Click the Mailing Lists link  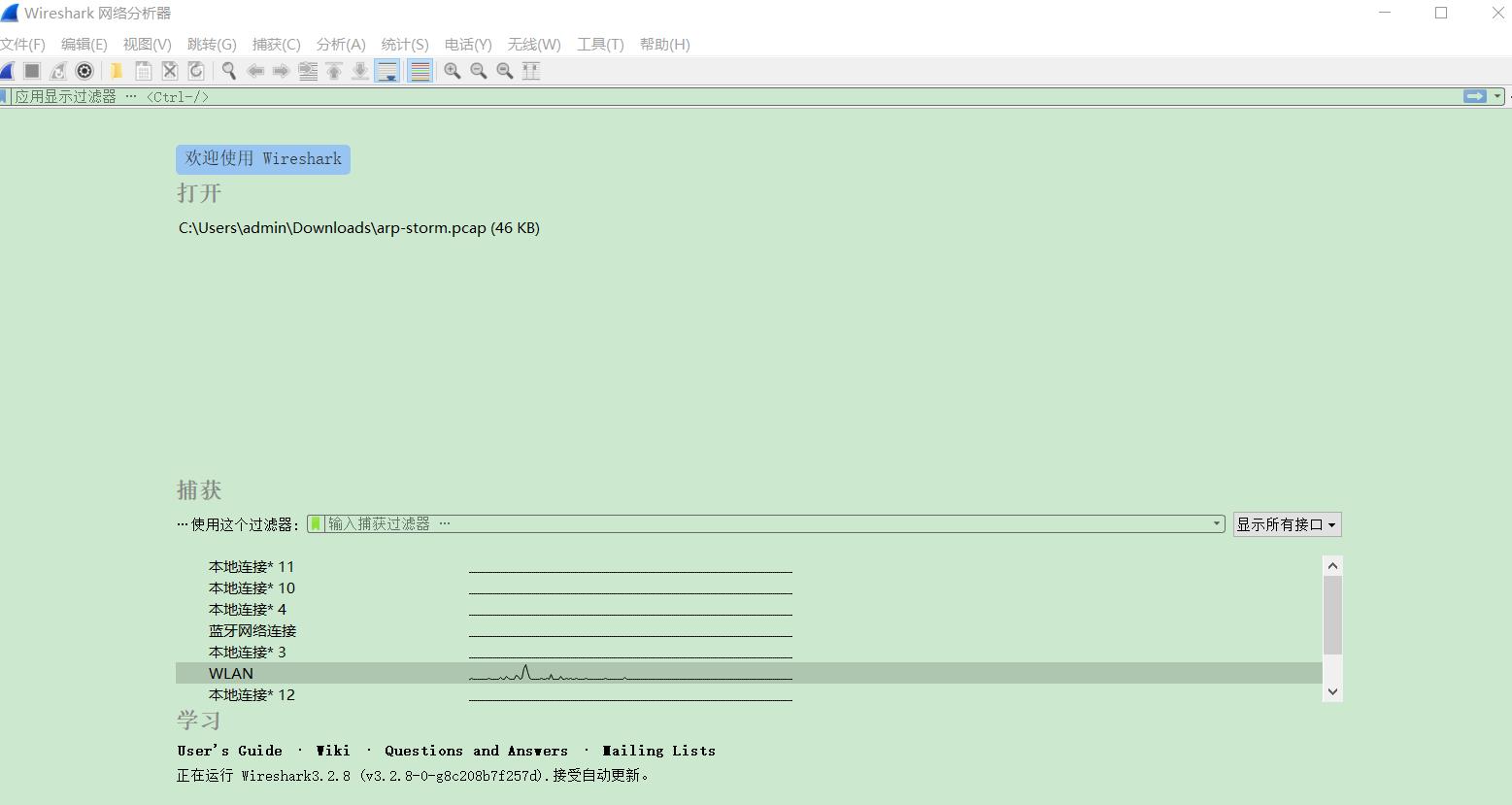(x=659, y=751)
